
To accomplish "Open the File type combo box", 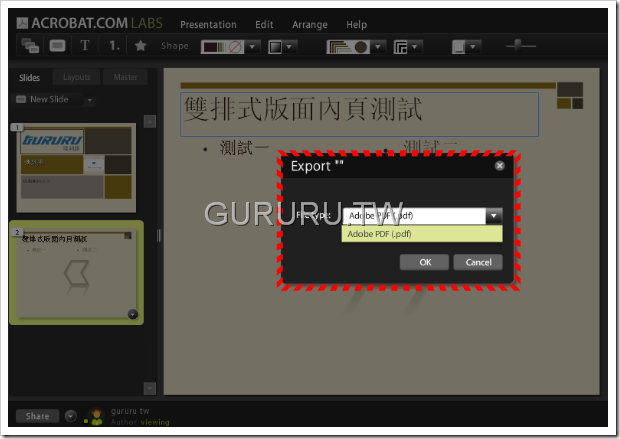I will (423, 216).
